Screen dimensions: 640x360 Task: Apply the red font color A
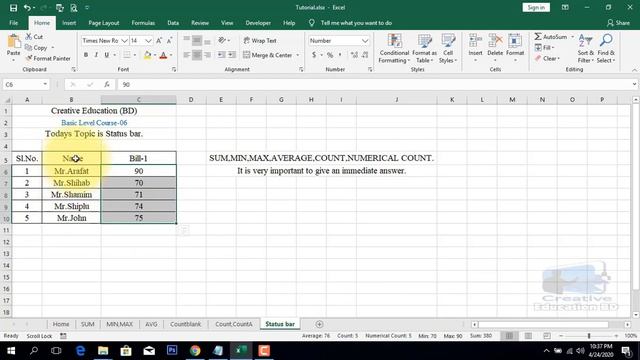pyautogui.click(x=163, y=55)
